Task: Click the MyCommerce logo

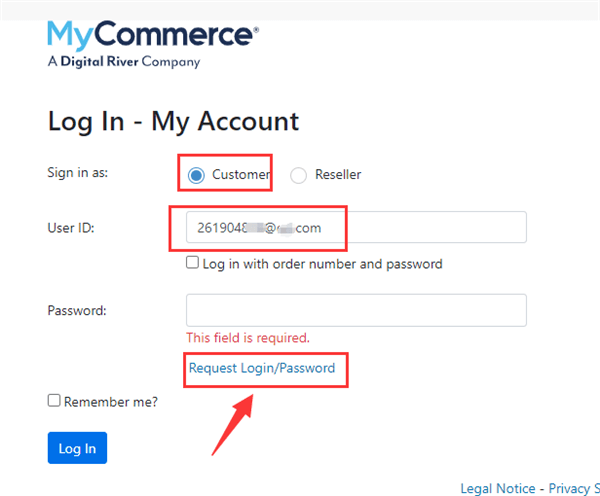Action: point(152,36)
